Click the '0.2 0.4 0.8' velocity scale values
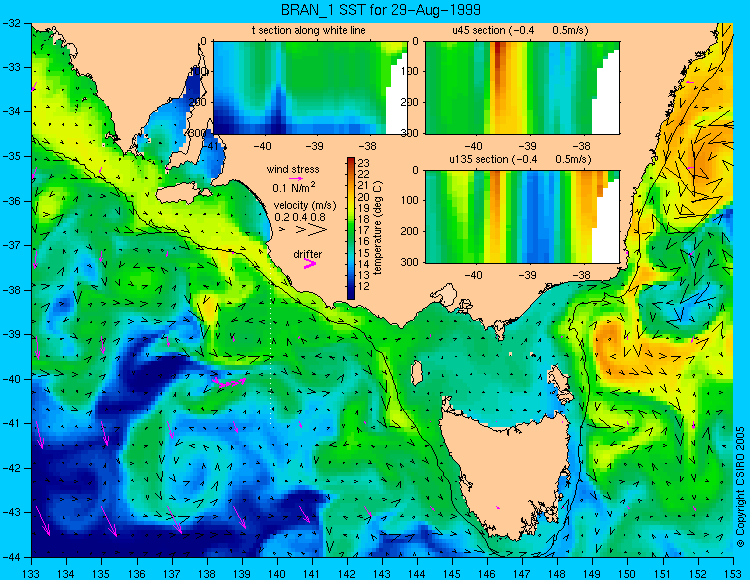This screenshot has width=750, height=580. pyautogui.click(x=300, y=217)
